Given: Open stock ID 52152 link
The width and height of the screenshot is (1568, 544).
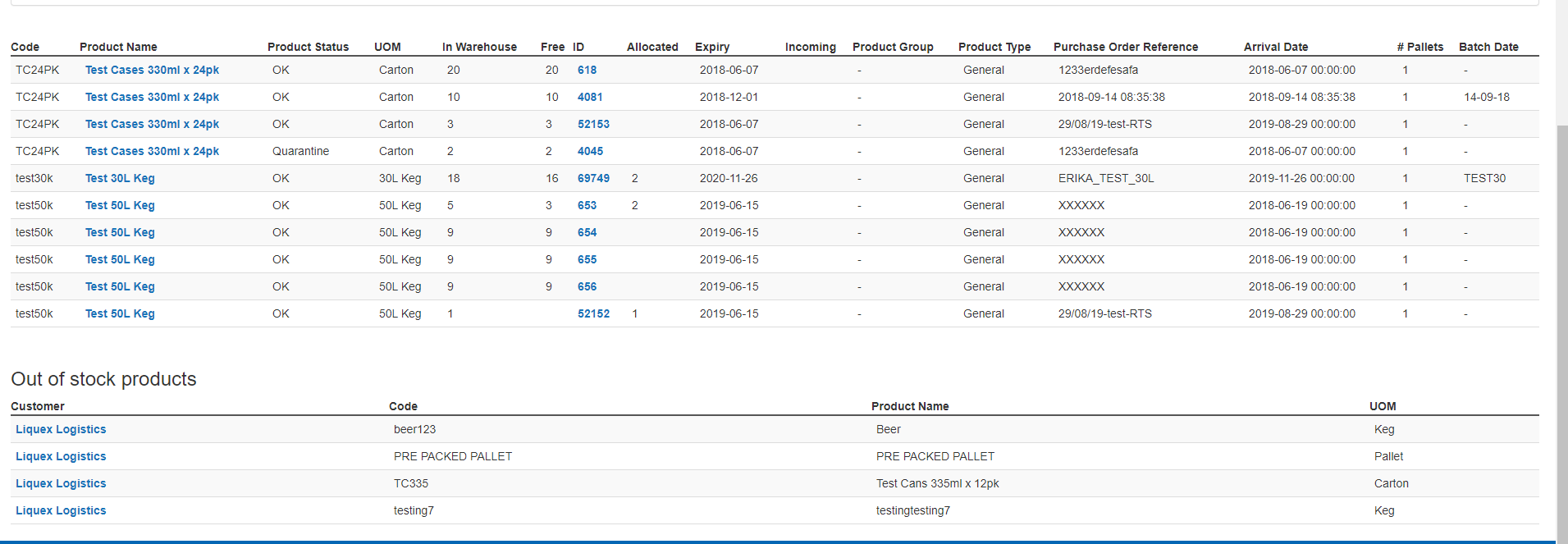Looking at the screenshot, I should [593, 313].
